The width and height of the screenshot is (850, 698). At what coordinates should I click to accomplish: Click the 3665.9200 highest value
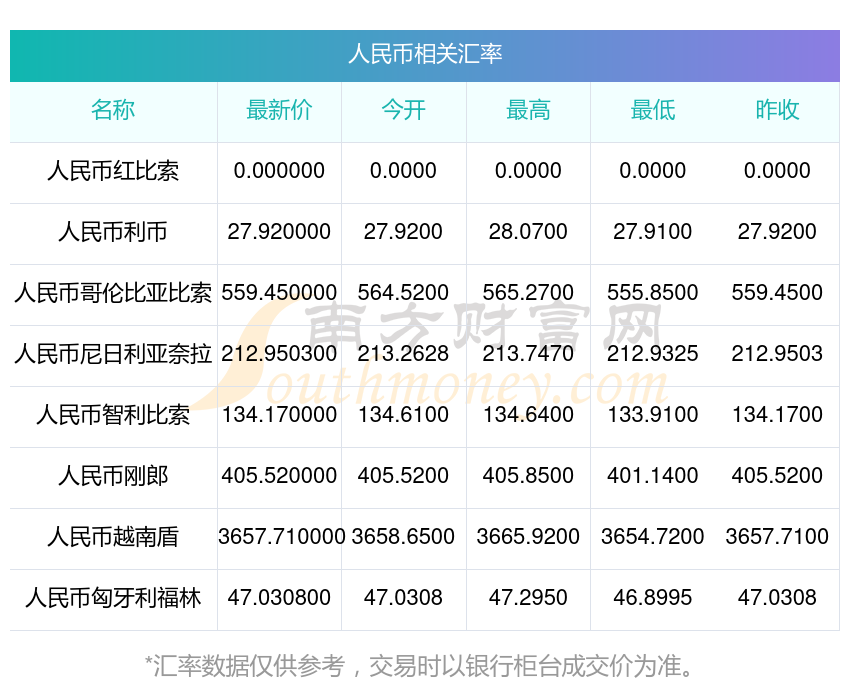[528, 537]
